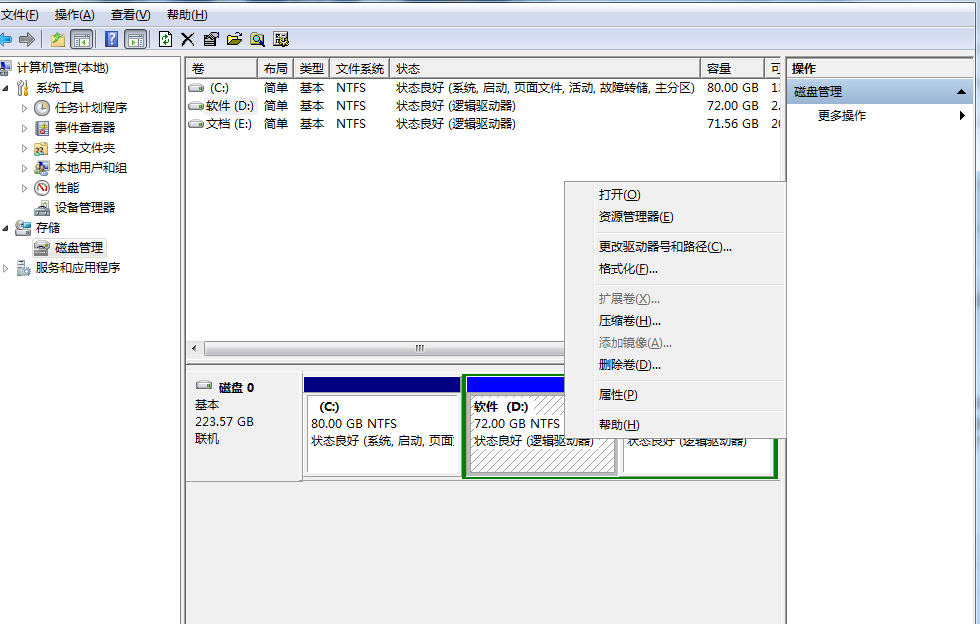Viewport: 980px width, 628px height.
Task: Select 共享文件夹 in the tree
Action: tap(85, 147)
